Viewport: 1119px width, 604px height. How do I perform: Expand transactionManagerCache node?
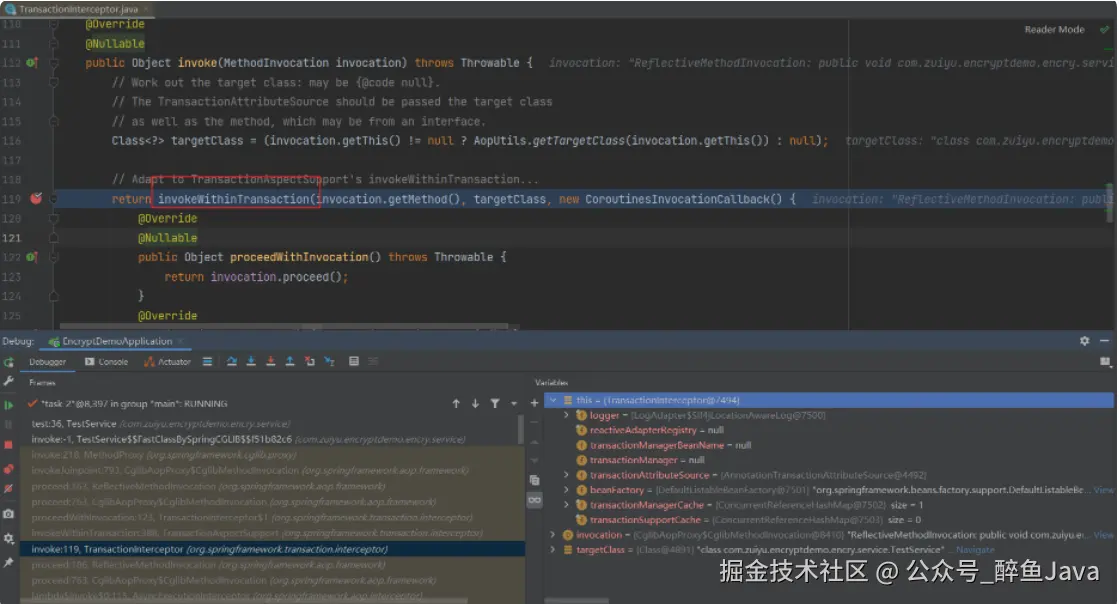click(567, 505)
